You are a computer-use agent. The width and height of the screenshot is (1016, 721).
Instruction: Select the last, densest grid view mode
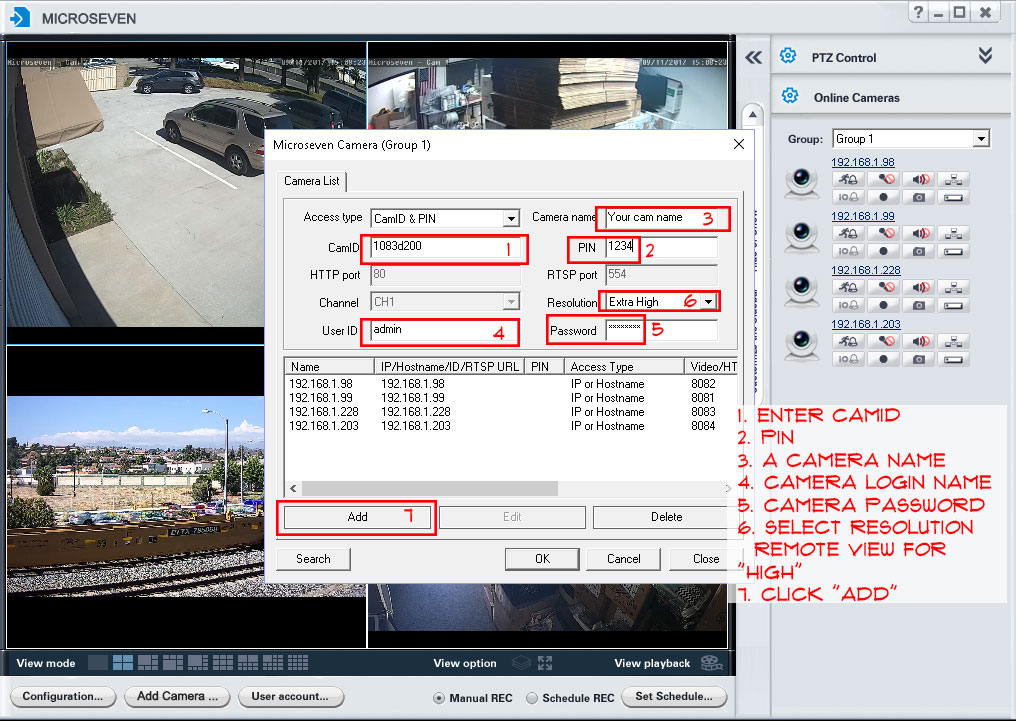coord(298,663)
